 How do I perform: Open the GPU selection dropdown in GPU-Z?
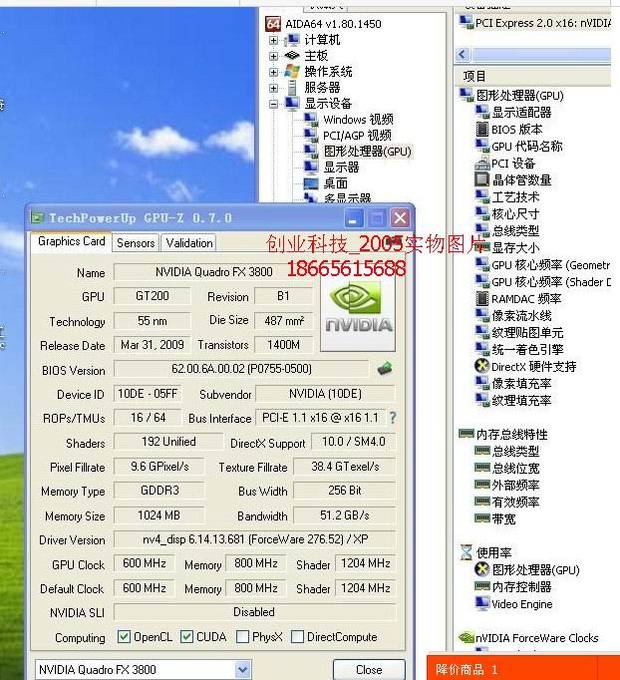tap(243, 669)
